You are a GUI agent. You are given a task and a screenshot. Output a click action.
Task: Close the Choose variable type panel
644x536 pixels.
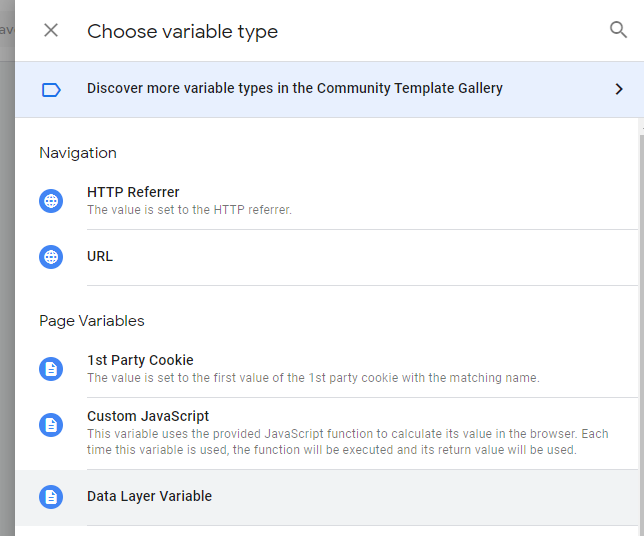(51, 30)
